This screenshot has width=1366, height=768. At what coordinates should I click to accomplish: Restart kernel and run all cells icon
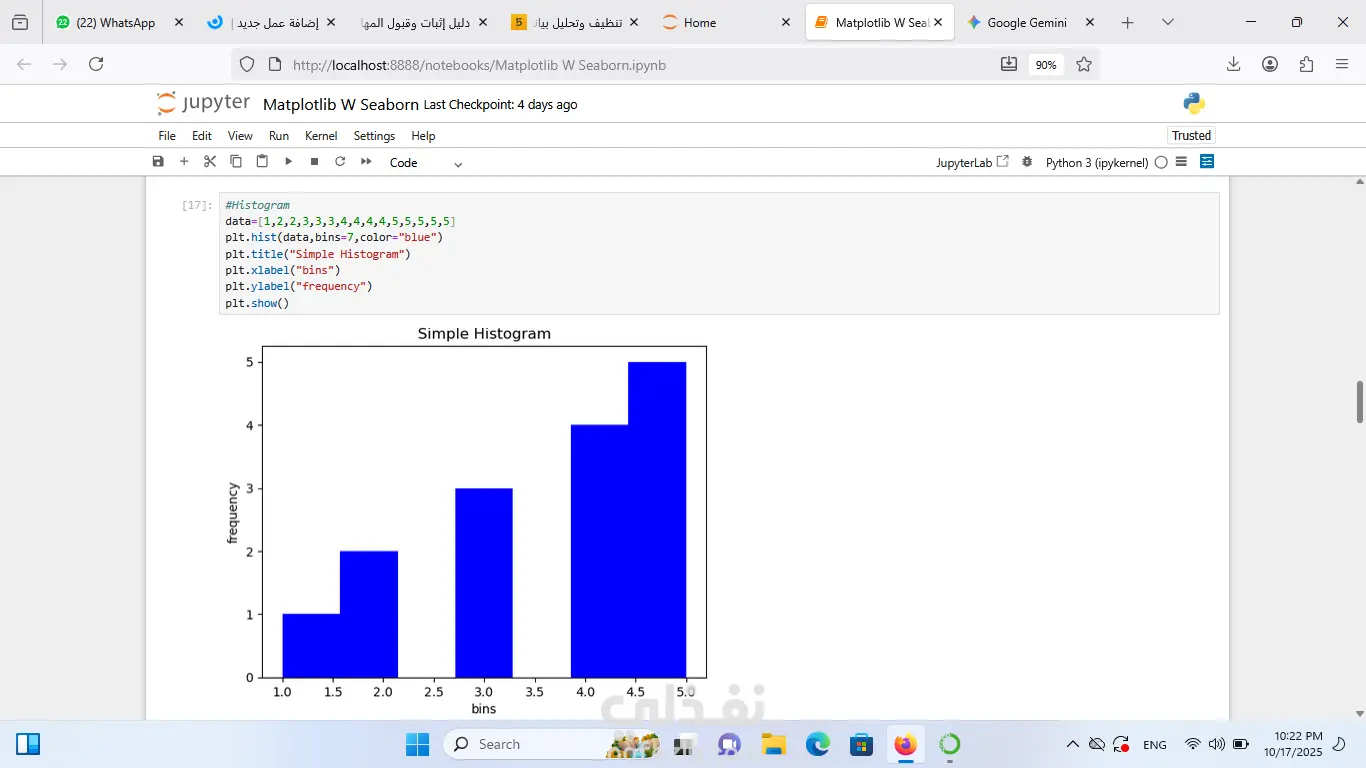pos(366,162)
